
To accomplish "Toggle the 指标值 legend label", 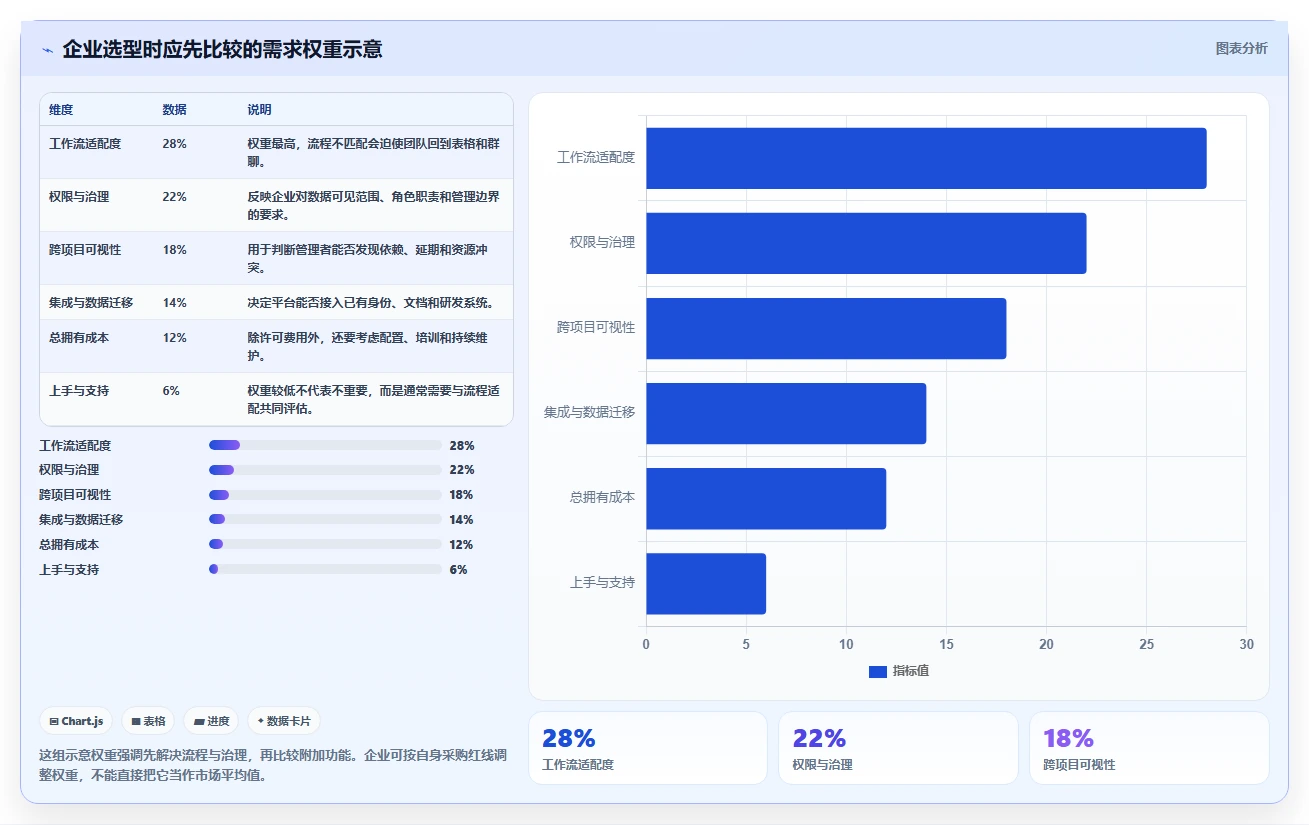I will pos(911,671).
